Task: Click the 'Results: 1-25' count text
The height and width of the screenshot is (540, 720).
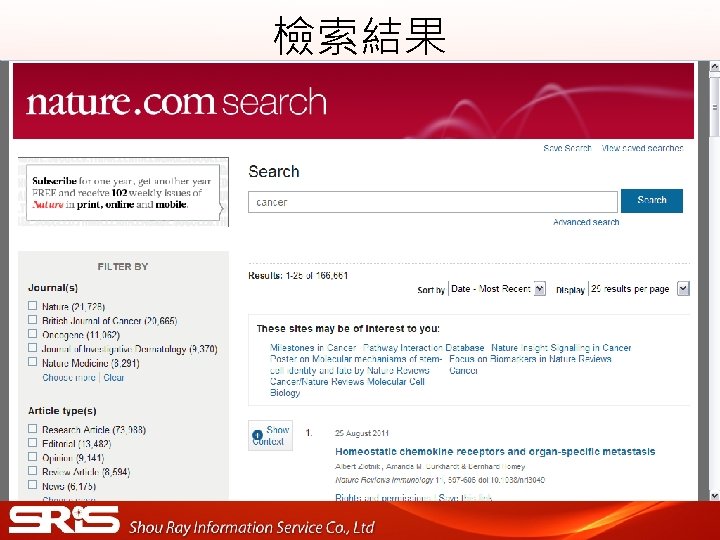Action: pyautogui.click(x=298, y=276)
